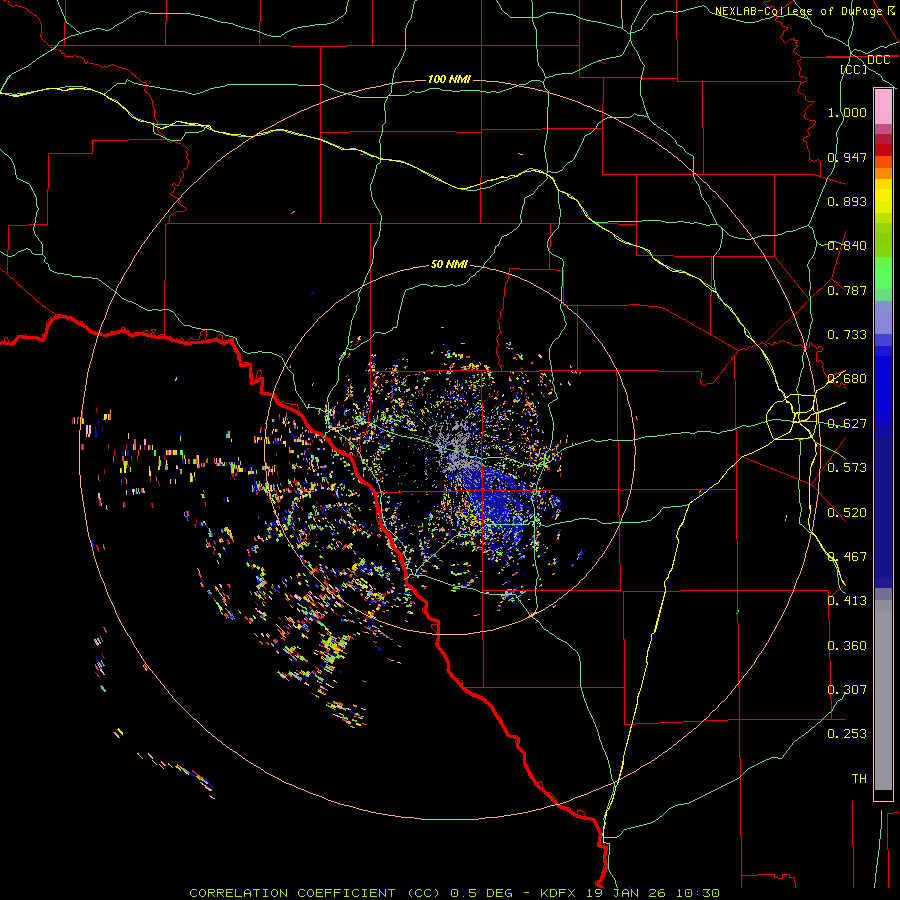Click the 0.467 color scale value
This screenshot has width=900, height=900.
coord(847,557)
